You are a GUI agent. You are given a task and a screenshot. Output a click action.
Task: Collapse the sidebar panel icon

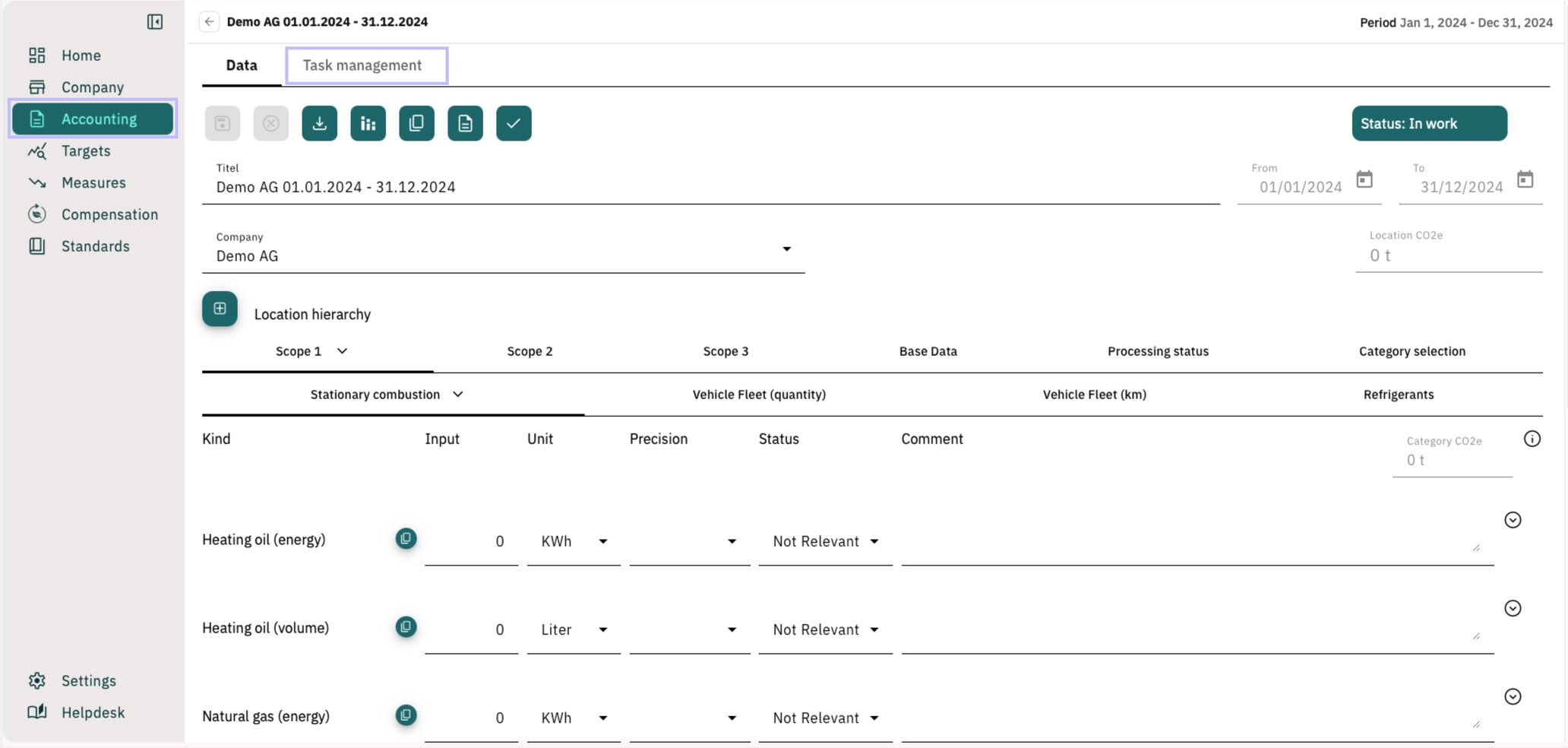click(155, 22)
